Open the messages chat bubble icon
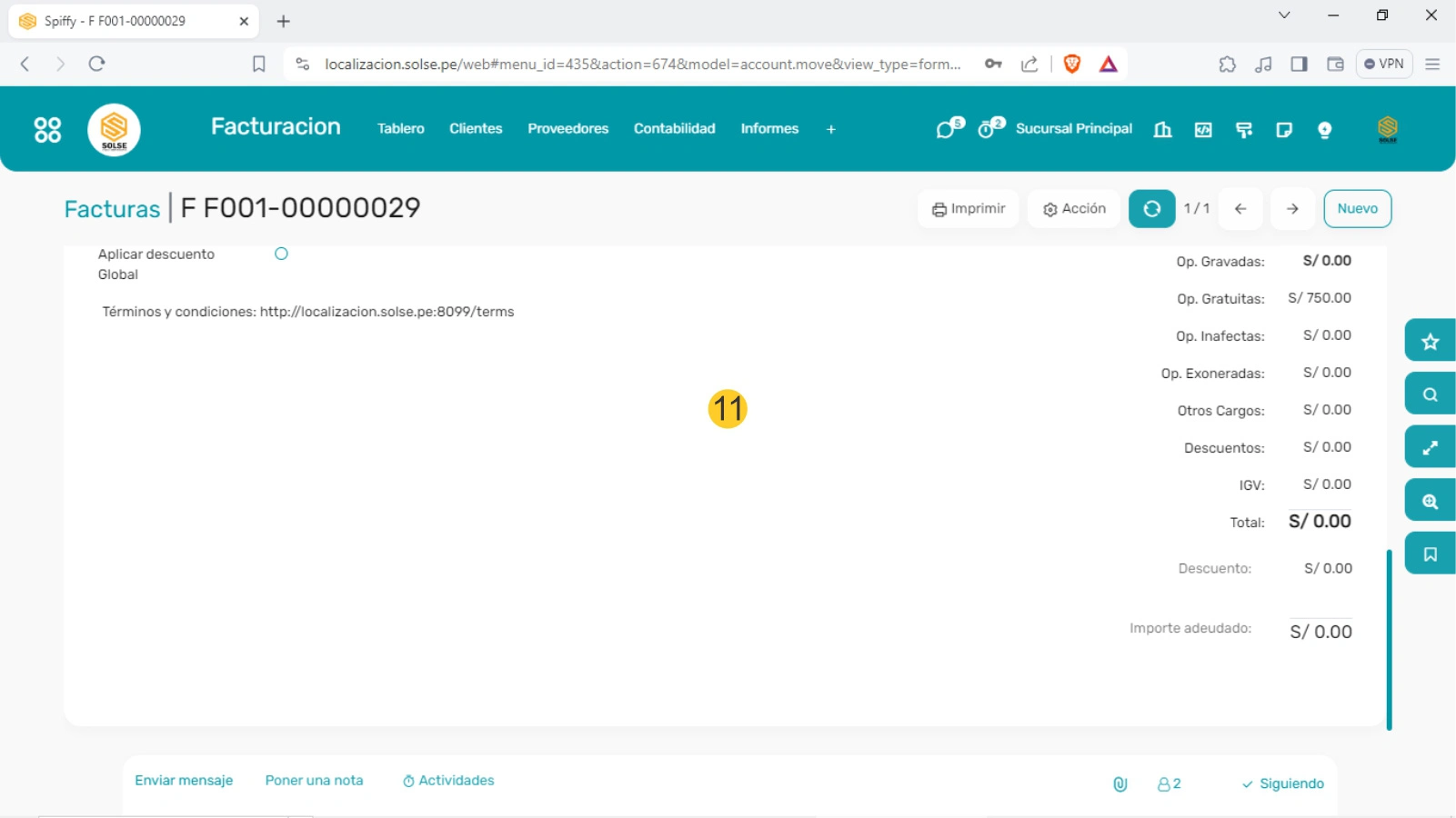1456x818 pixels. point(947,129)
